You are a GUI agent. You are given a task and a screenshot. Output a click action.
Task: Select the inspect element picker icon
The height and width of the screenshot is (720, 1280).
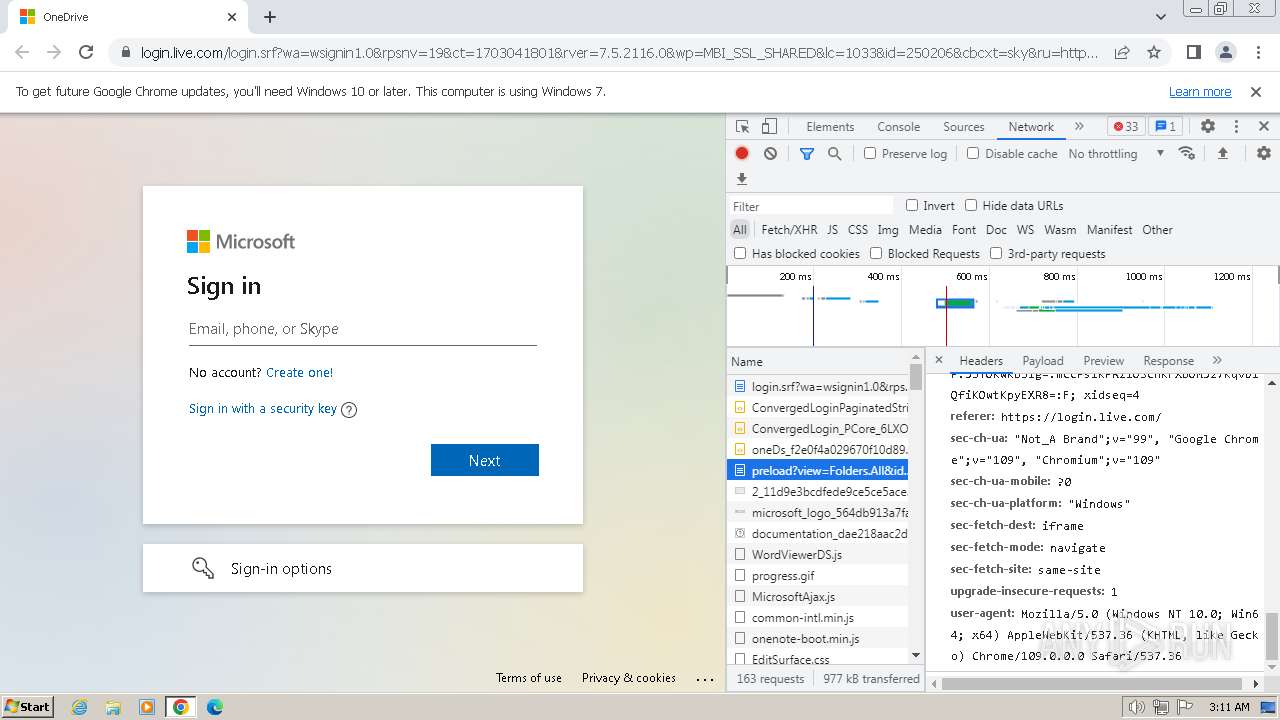[x=742, y=127]
